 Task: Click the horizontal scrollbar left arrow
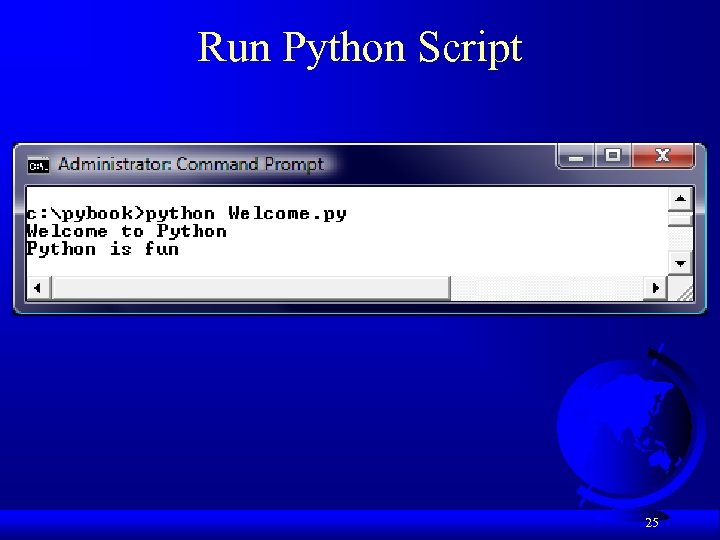38,288
